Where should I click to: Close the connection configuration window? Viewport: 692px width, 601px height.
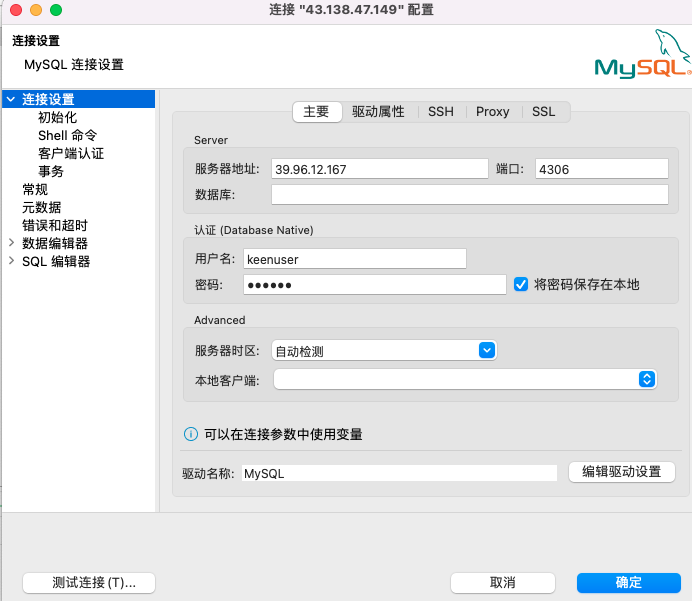pos(16,10)
